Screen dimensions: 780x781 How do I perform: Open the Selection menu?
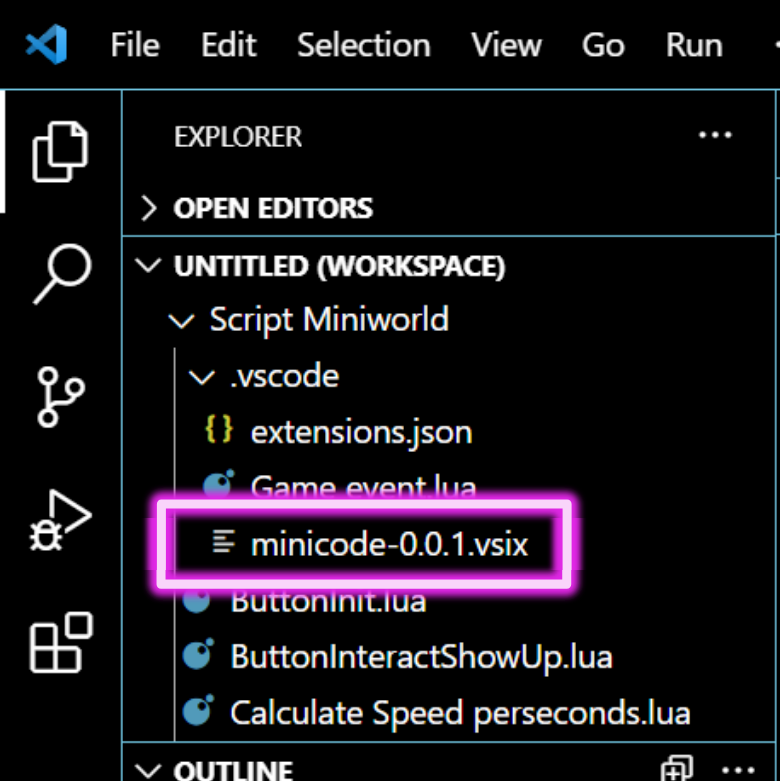[364, 45]
